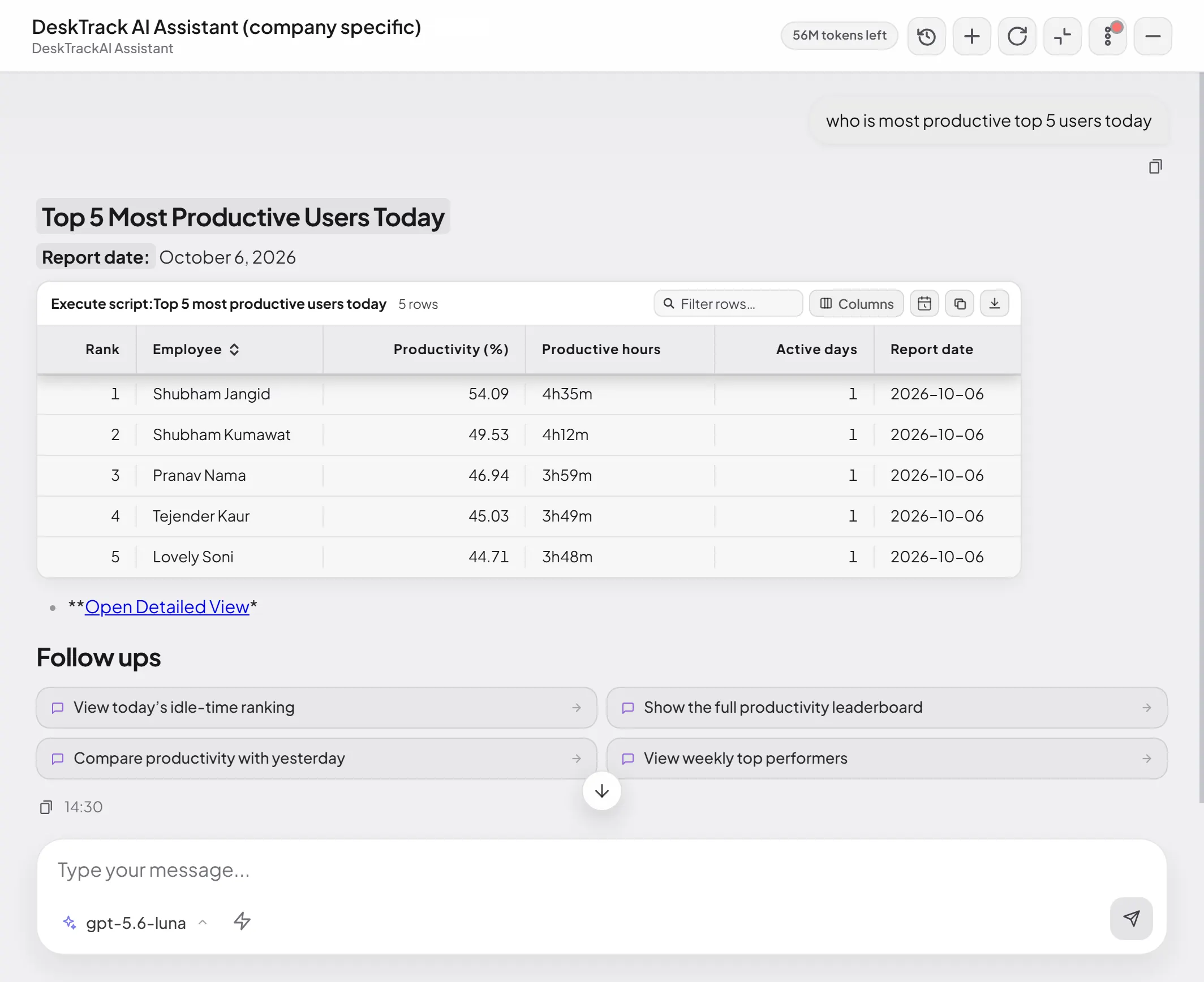The image size is (1204, 982).
Task: Open chat history clock icon
Action: 926,37
